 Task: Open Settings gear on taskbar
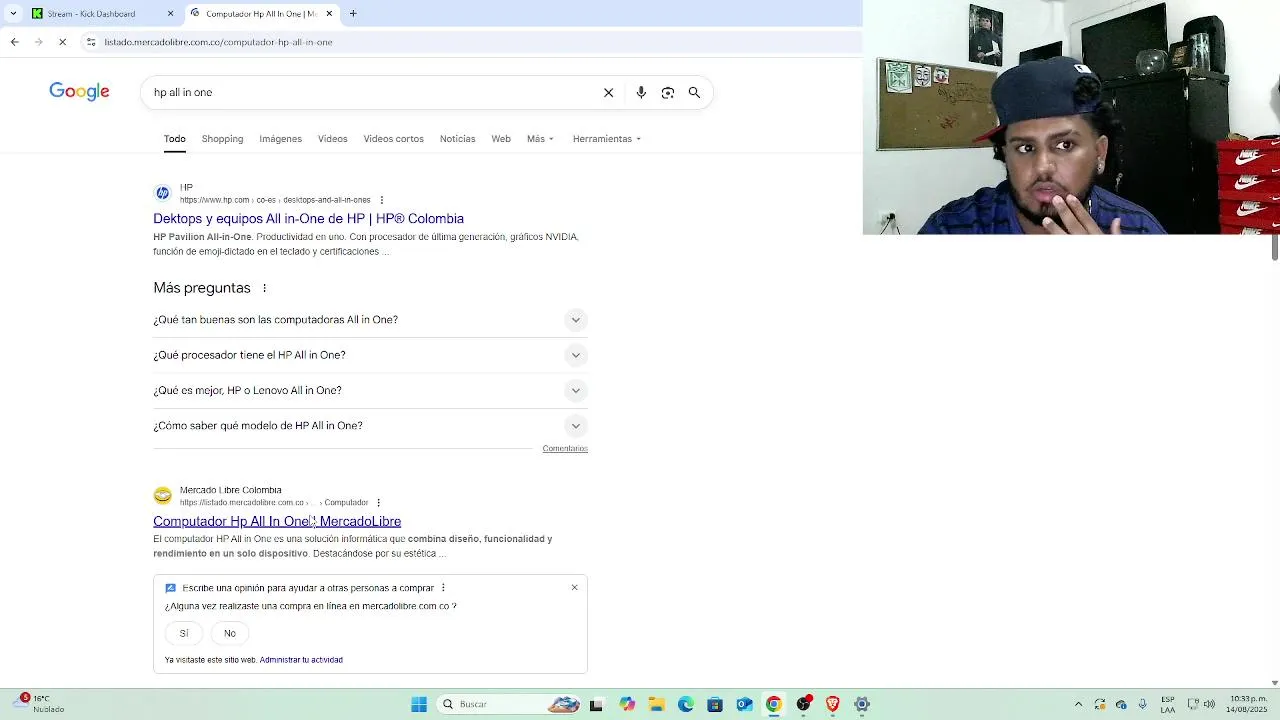pos(862,704)
